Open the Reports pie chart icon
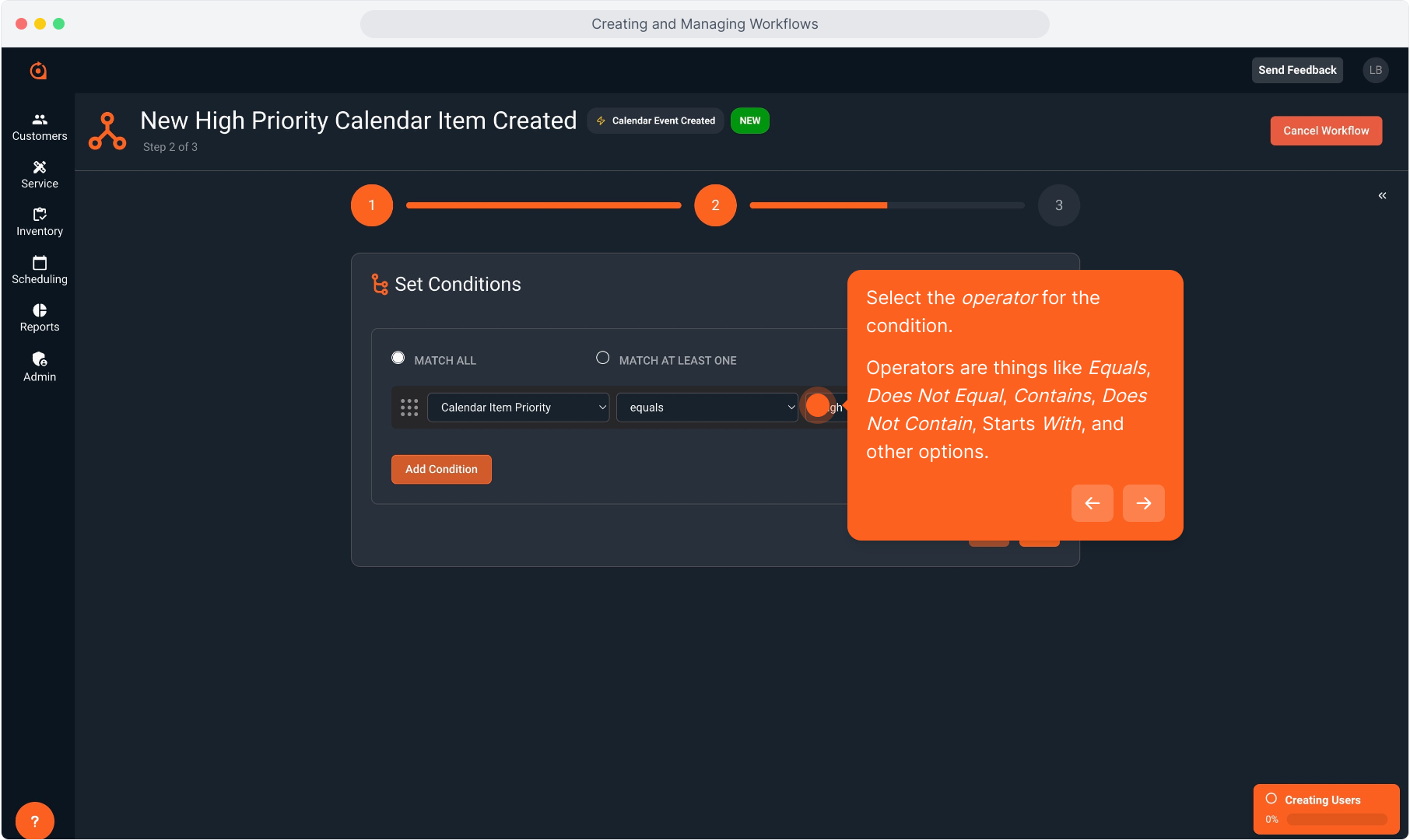Viewport: 1410px width, 840px height. click(x=40, y=310)
